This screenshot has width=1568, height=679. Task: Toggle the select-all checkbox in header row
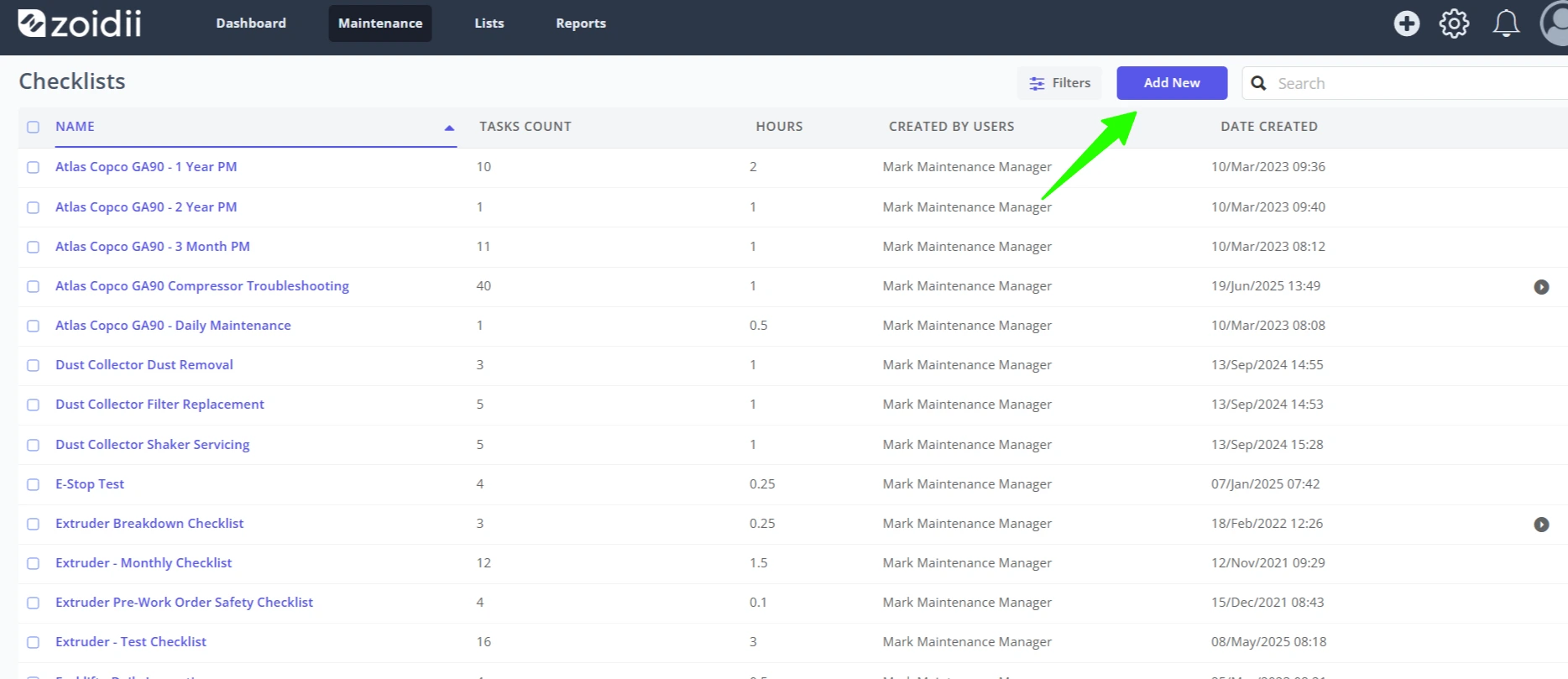(x=33, y=127)
